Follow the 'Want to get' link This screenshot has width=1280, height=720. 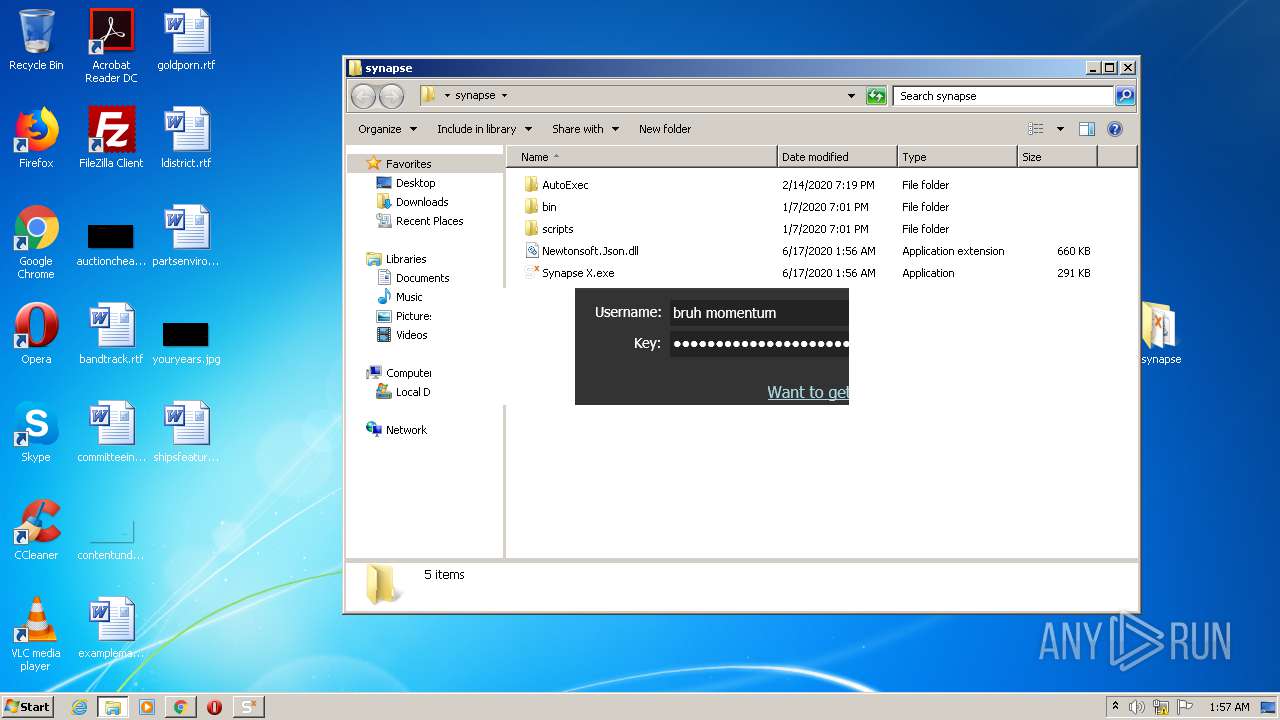coord(808,392)
